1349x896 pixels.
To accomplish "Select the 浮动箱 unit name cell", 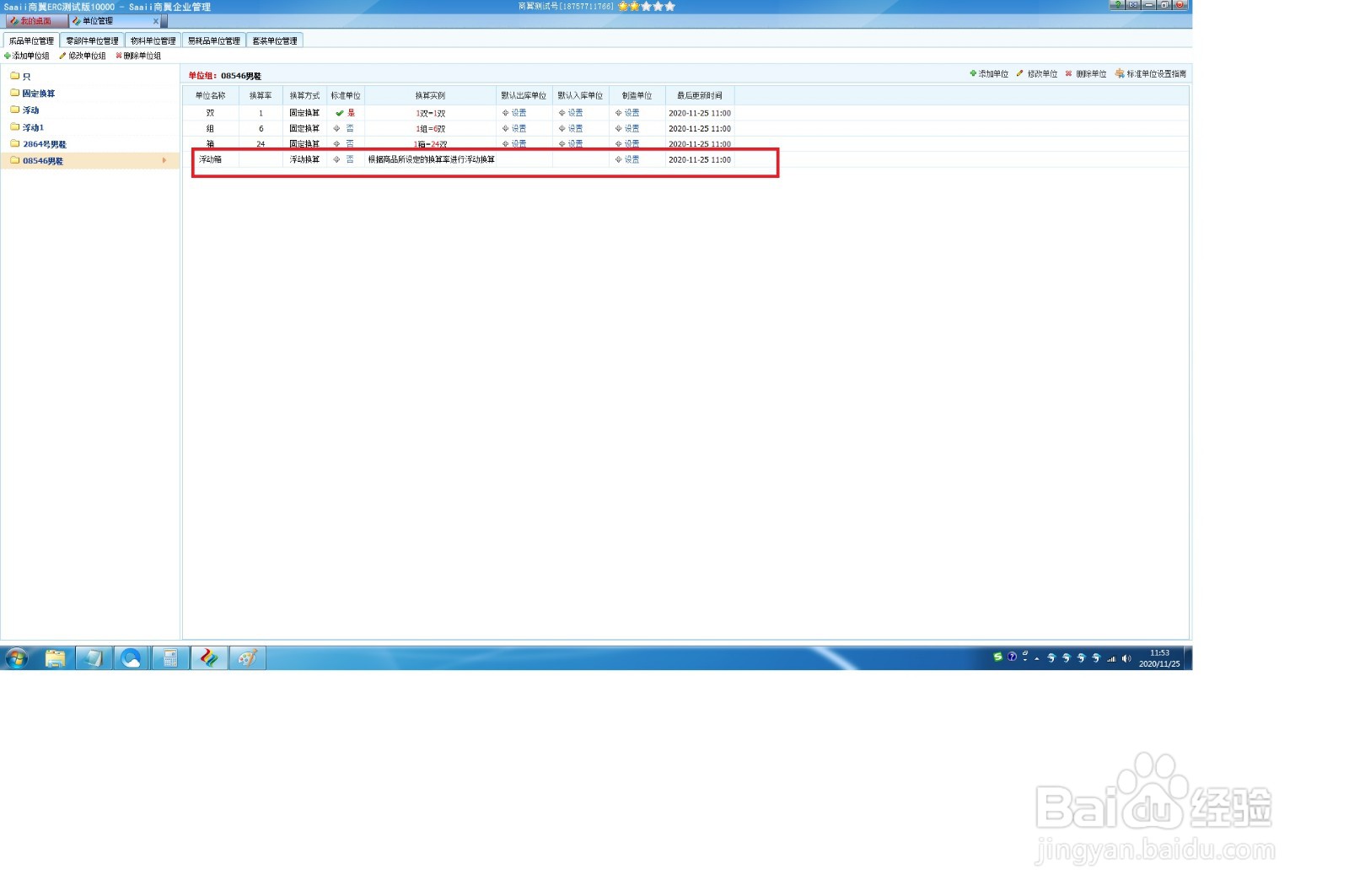I will pos(211,159).
